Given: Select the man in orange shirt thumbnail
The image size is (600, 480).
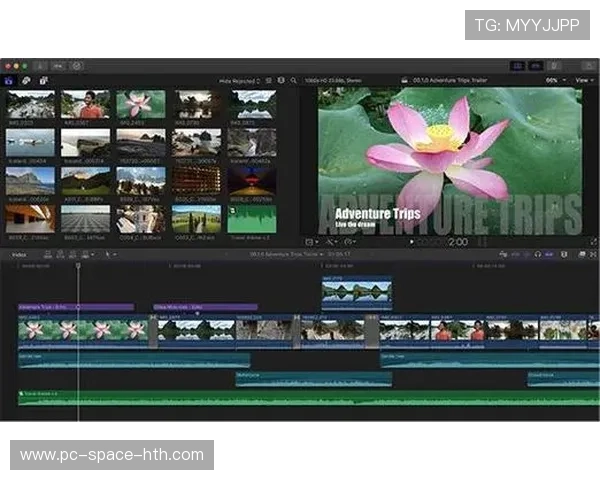Looking at the screenshot, I should point(86,104).
